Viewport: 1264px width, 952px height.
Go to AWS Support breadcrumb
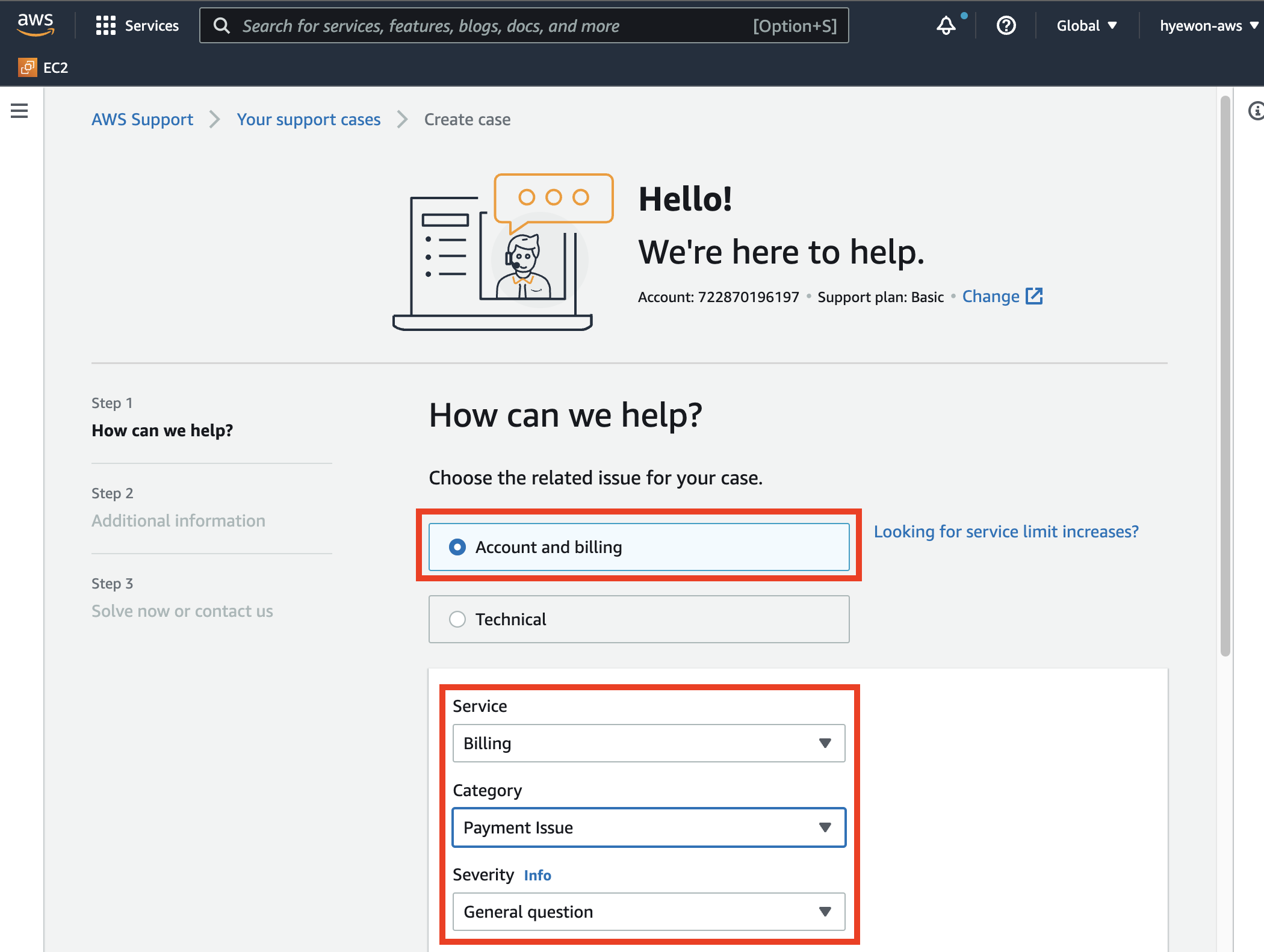[x=142, y=119]
